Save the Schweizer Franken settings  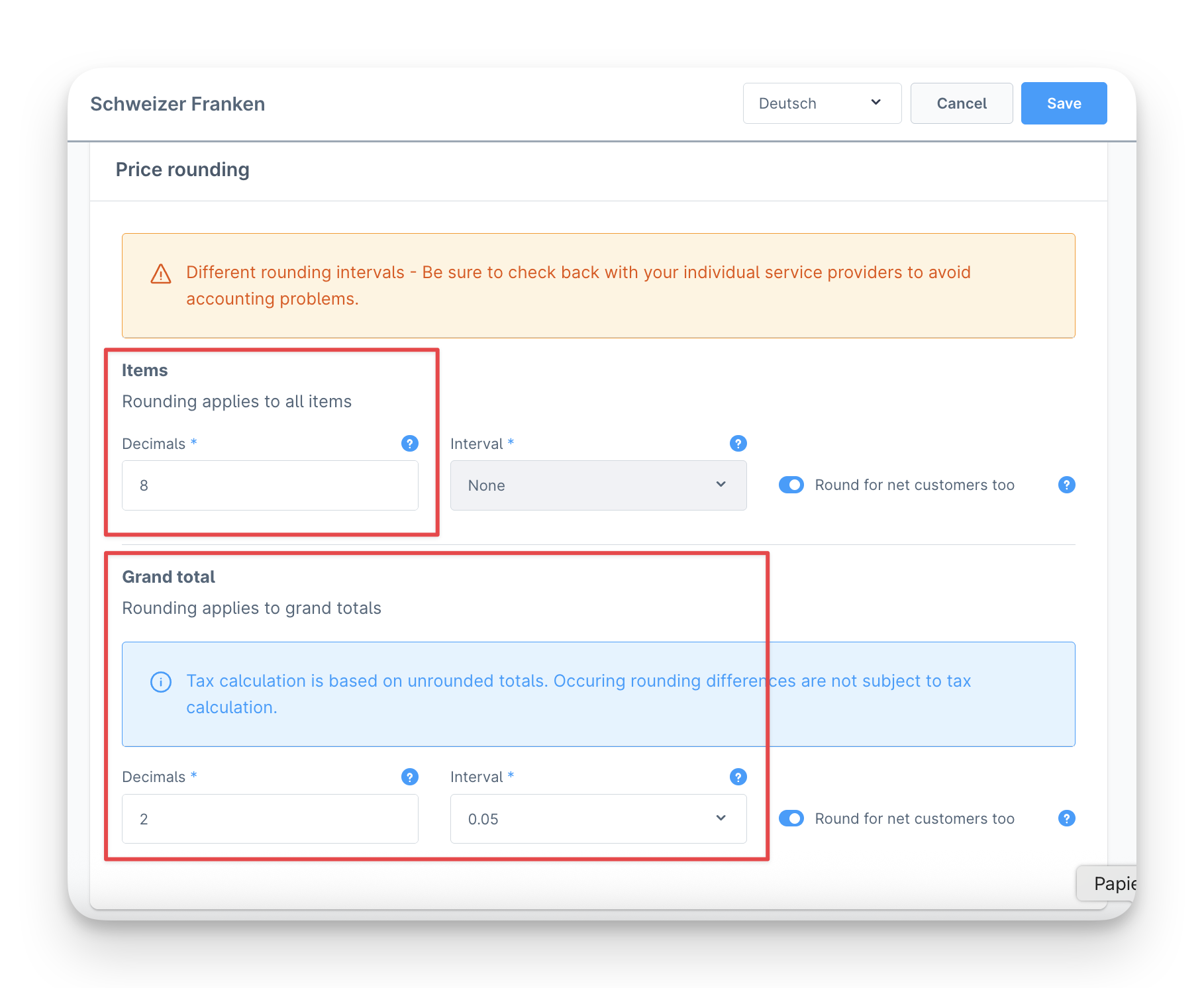pyautogui.click(x=1063, y=103)
